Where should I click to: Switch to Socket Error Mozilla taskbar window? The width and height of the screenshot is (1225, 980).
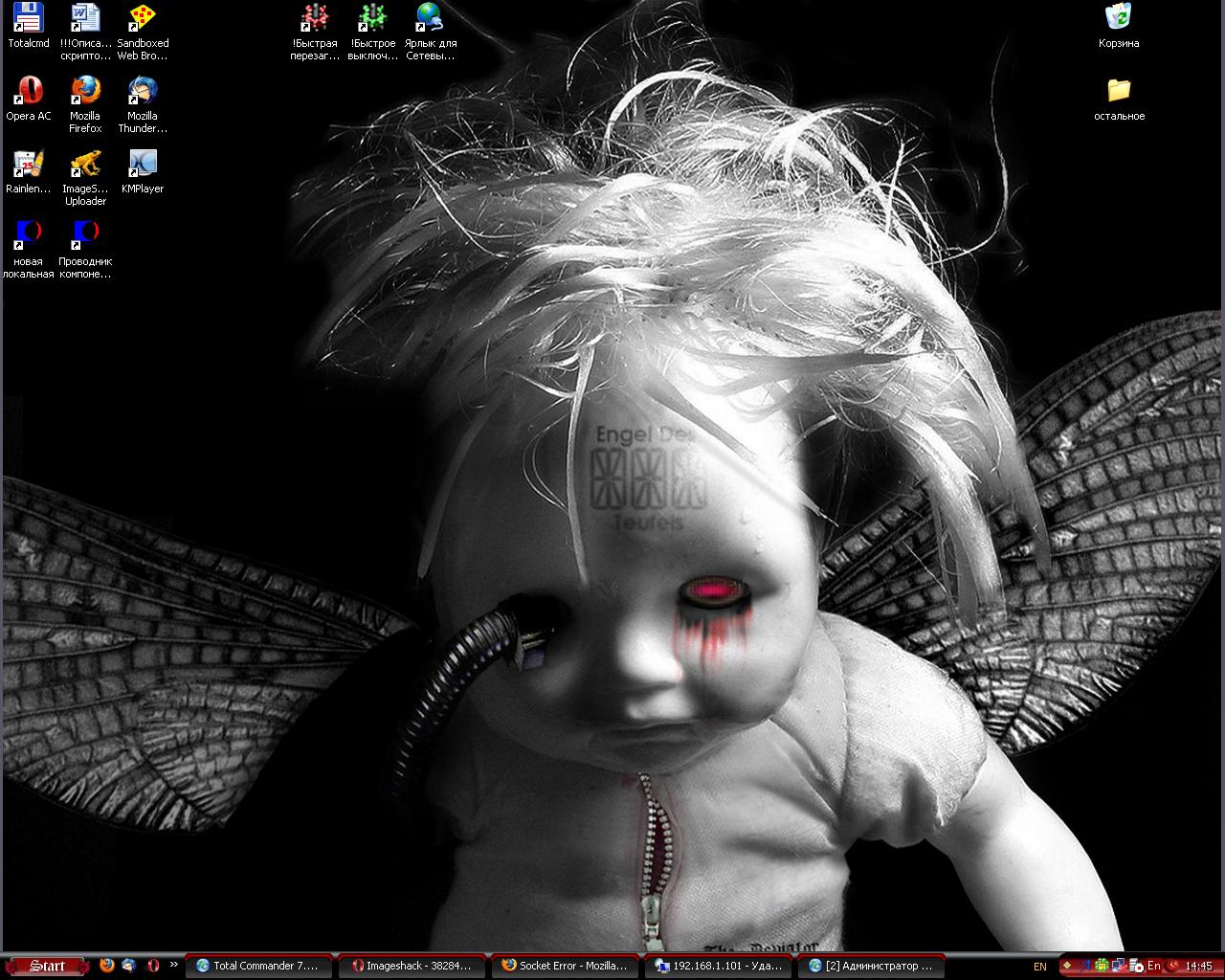(565, 966)
